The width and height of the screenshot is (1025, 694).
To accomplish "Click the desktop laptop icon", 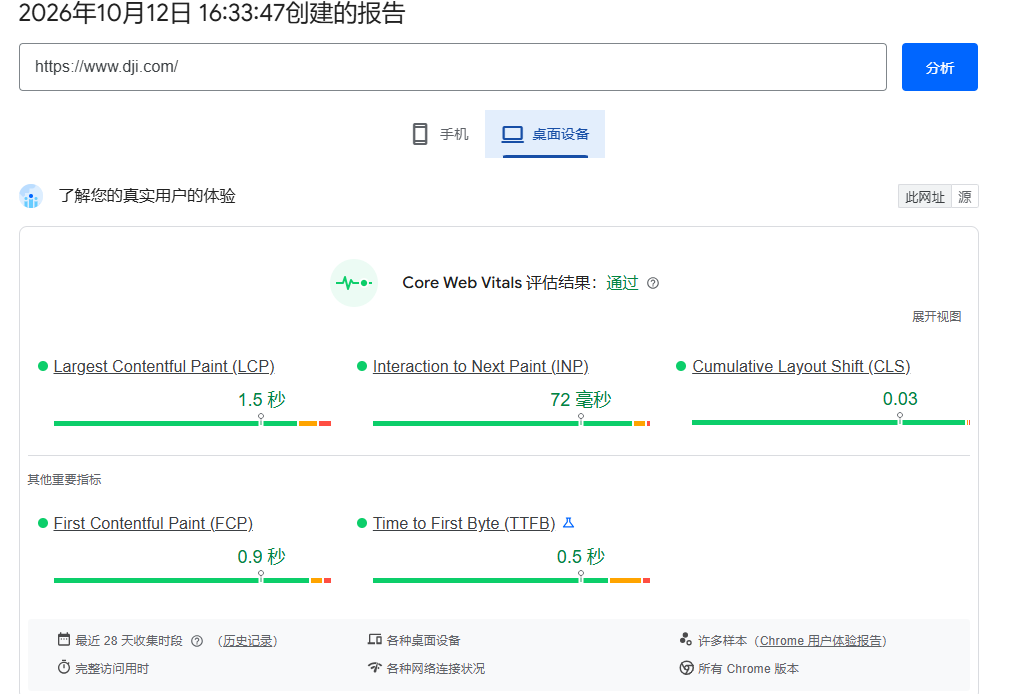I will pyautogui.click(x=512, y=134).
